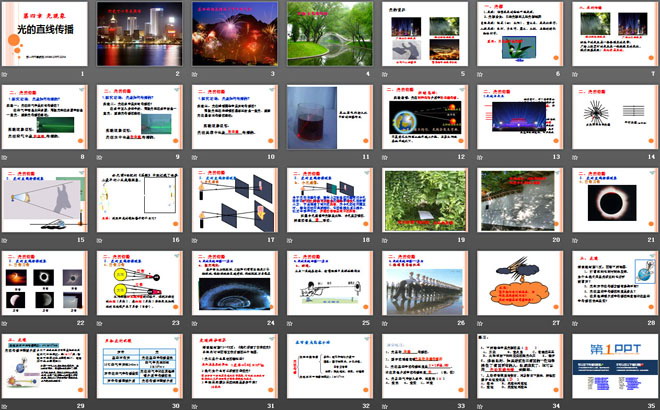Image resolution: width=660 pixels, height=410 pixels.
Task: Select slide 11 with red liquid glass
Action: click(330, 117)
